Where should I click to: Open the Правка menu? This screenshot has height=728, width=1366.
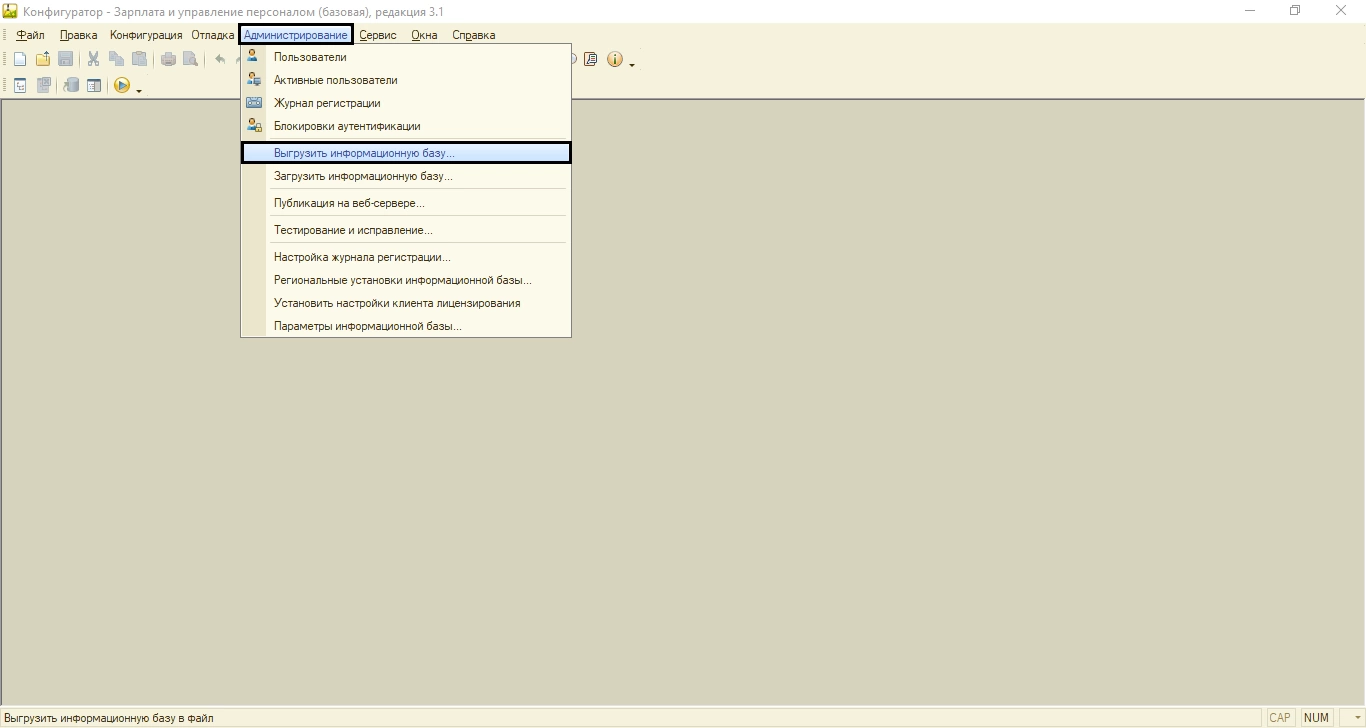tap(79, 35)
